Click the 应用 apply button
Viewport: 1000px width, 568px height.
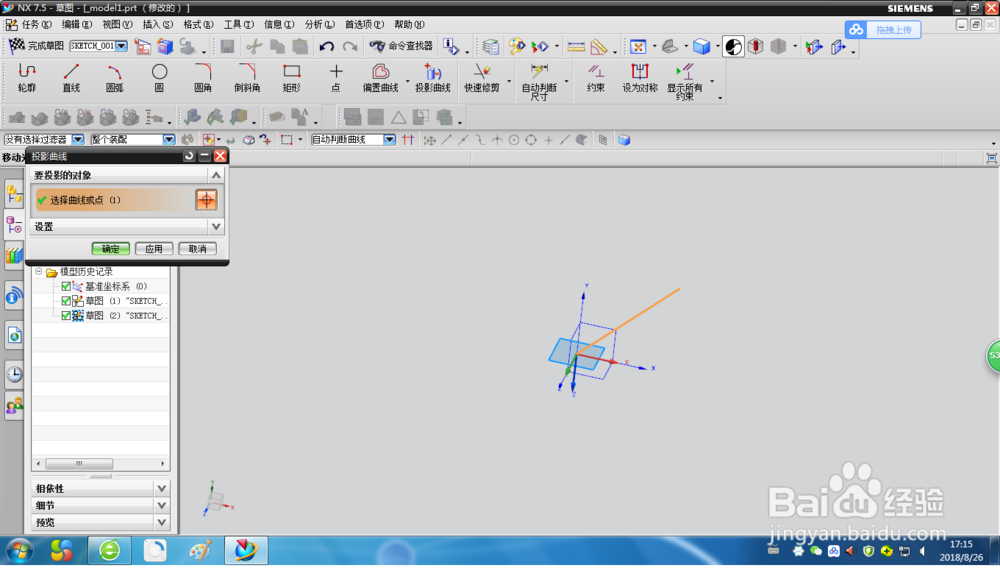click(154, 249)
